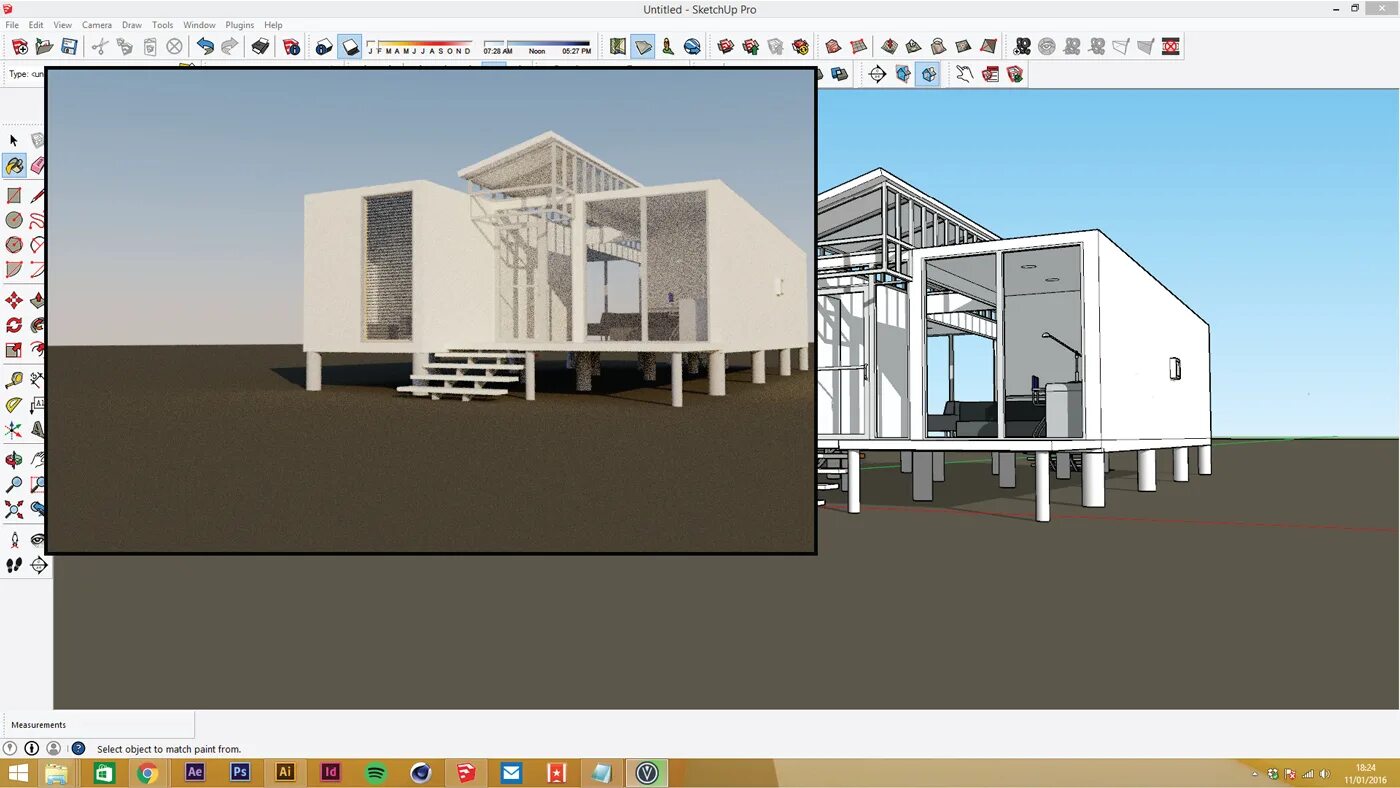Click the Sandbox From Scratch grid icon
The image size is (1400, 788).
(x=858, y=46)
